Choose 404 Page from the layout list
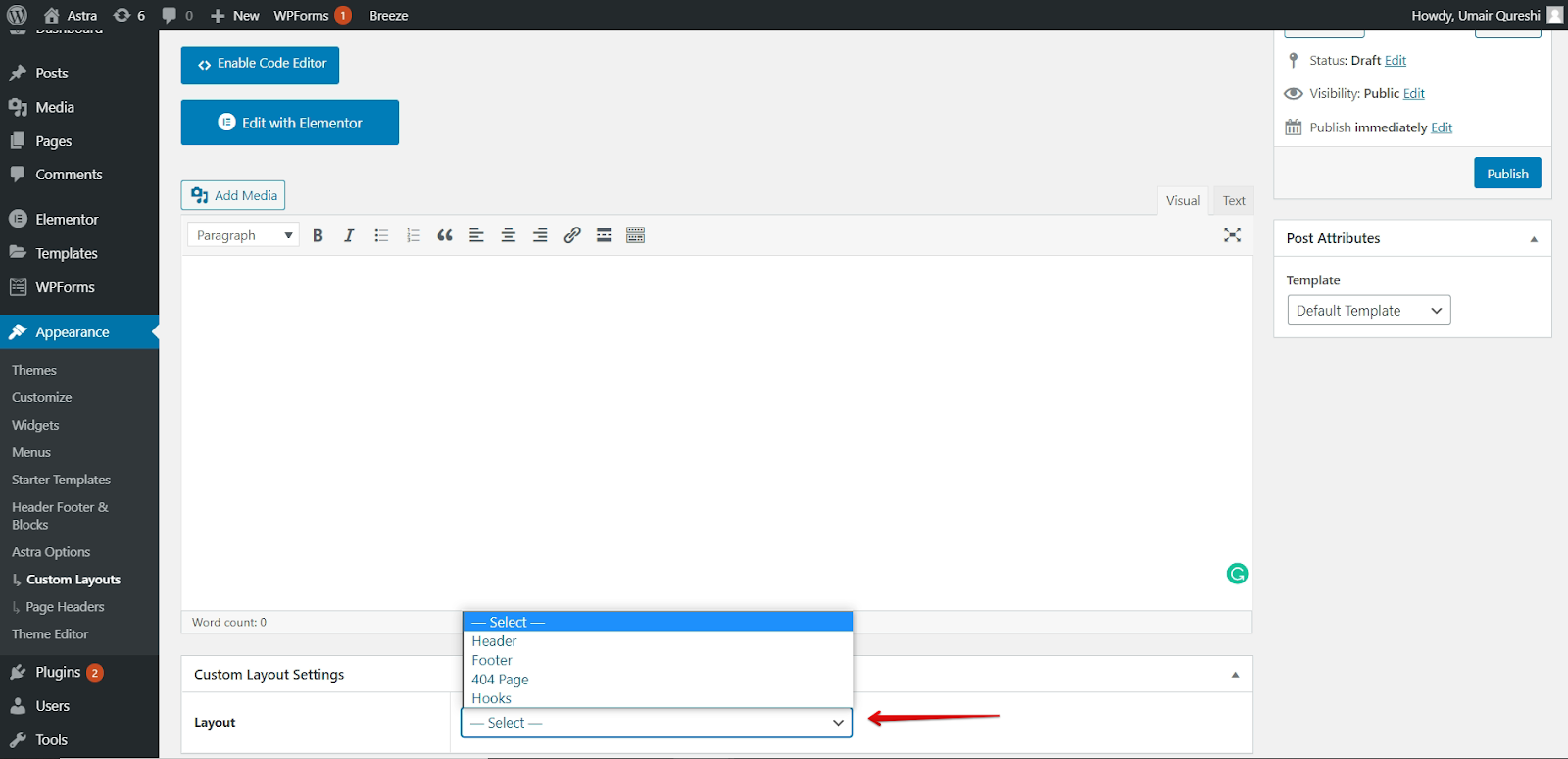Image resolution: width=1568 pixels, height=759 pixels. click(x=657, y=680)
